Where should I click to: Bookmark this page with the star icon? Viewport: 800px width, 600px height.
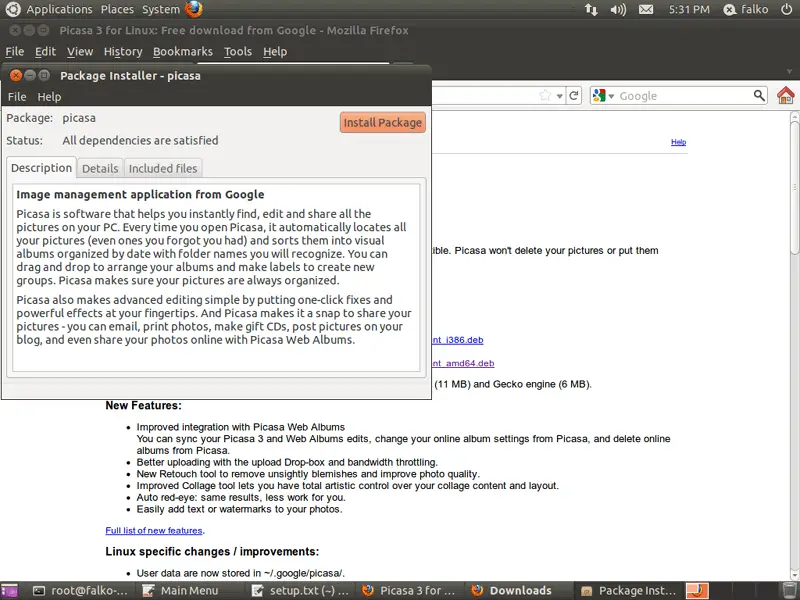pos(545,95)
